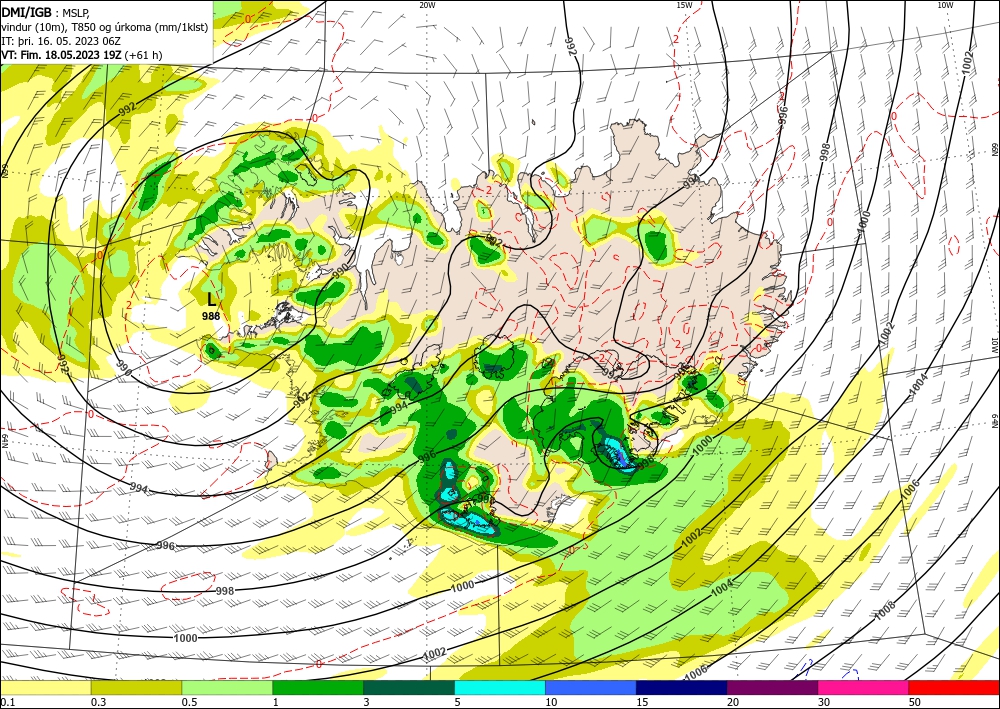Click the olive 0.3–0.5 legend swatch
The width and height of the screenshot is (1000, 709).
coord(136,687)
